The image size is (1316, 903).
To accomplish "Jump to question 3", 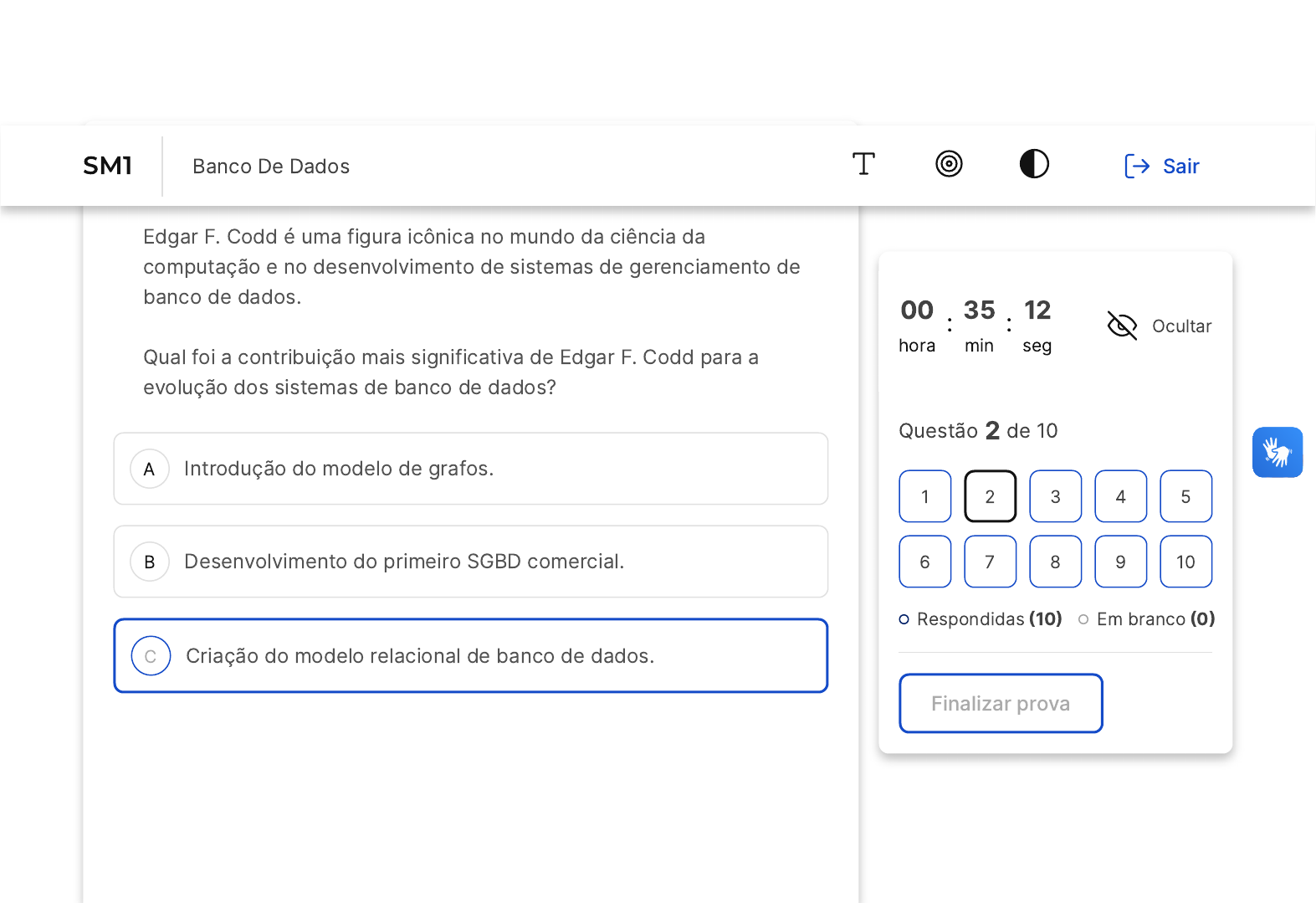I will pyautogui.click(x=1055, y=496).
